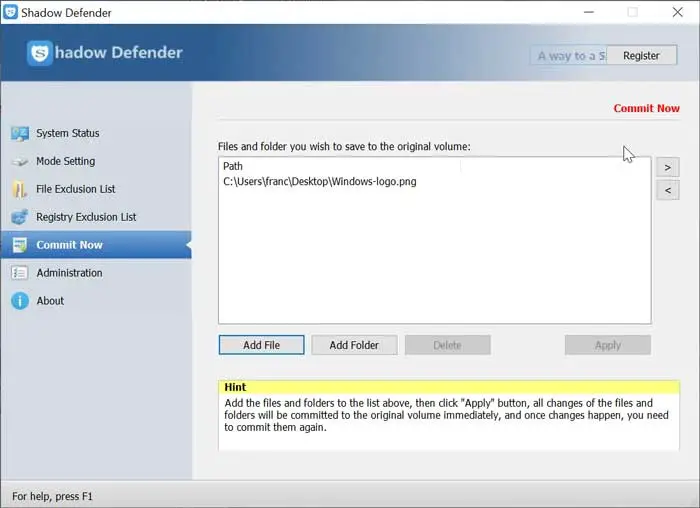Click the left arrow button beside list
Image resolution: width=700 pixels, height=508 pixels.
[668, 191]
